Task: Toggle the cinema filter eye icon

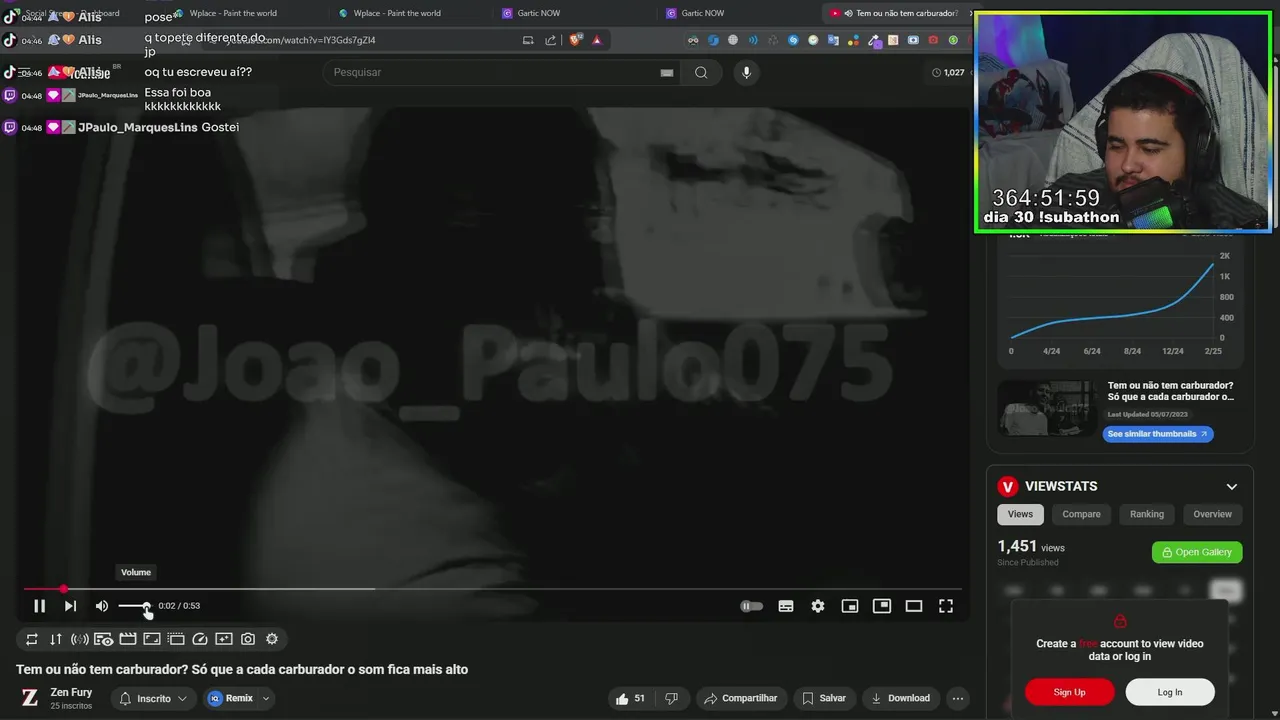Action: [x=104, y=639]
